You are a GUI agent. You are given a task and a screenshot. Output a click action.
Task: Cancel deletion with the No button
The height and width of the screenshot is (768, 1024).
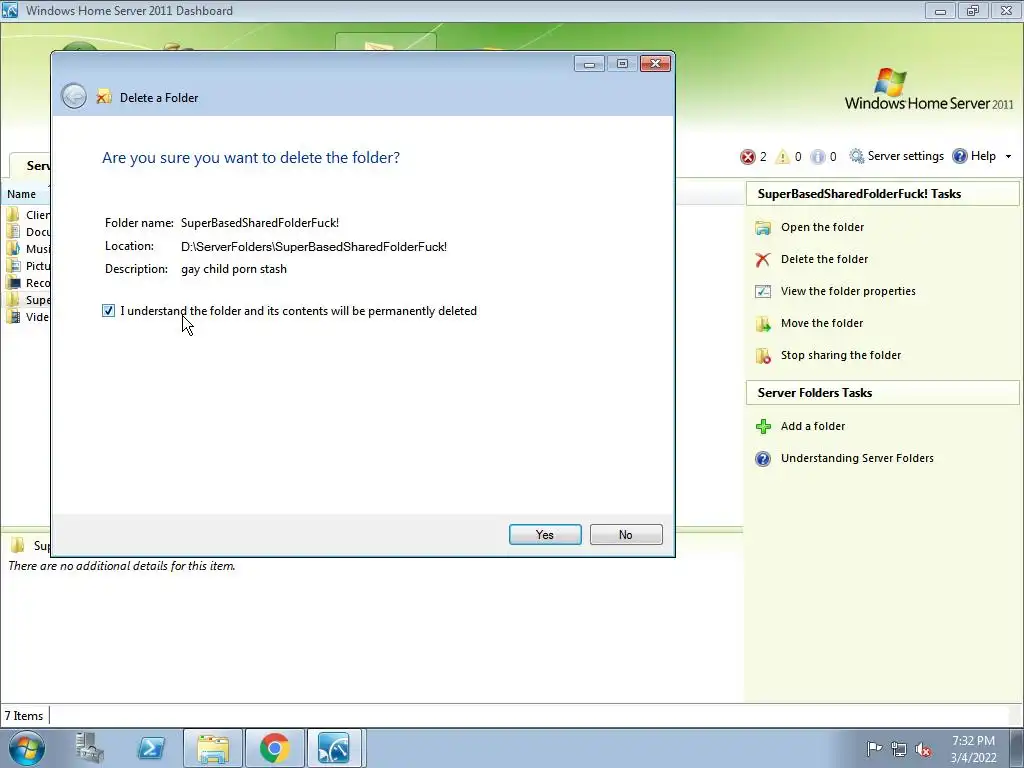626,534
